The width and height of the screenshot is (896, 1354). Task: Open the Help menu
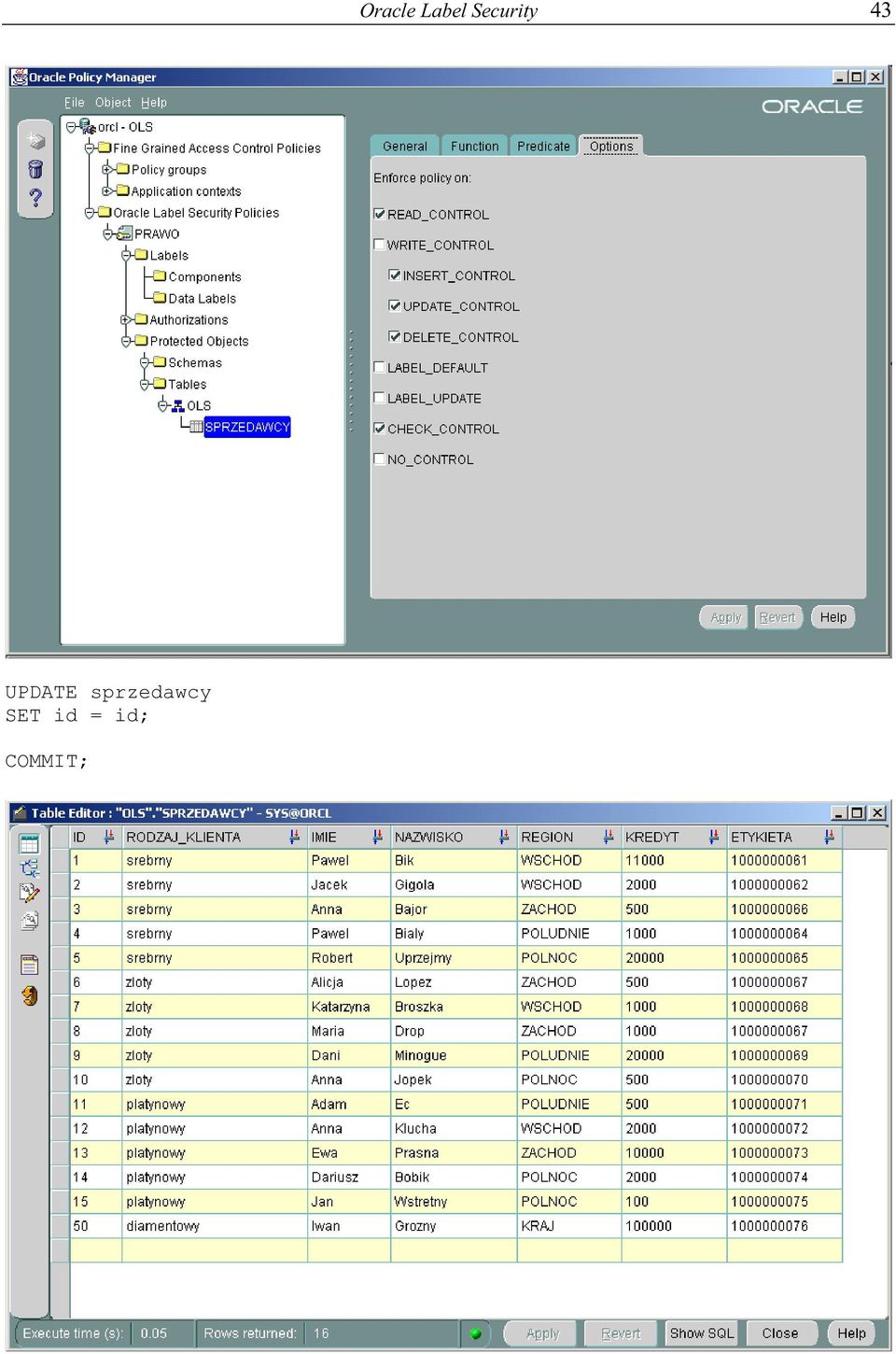click(x=154, y=103)
